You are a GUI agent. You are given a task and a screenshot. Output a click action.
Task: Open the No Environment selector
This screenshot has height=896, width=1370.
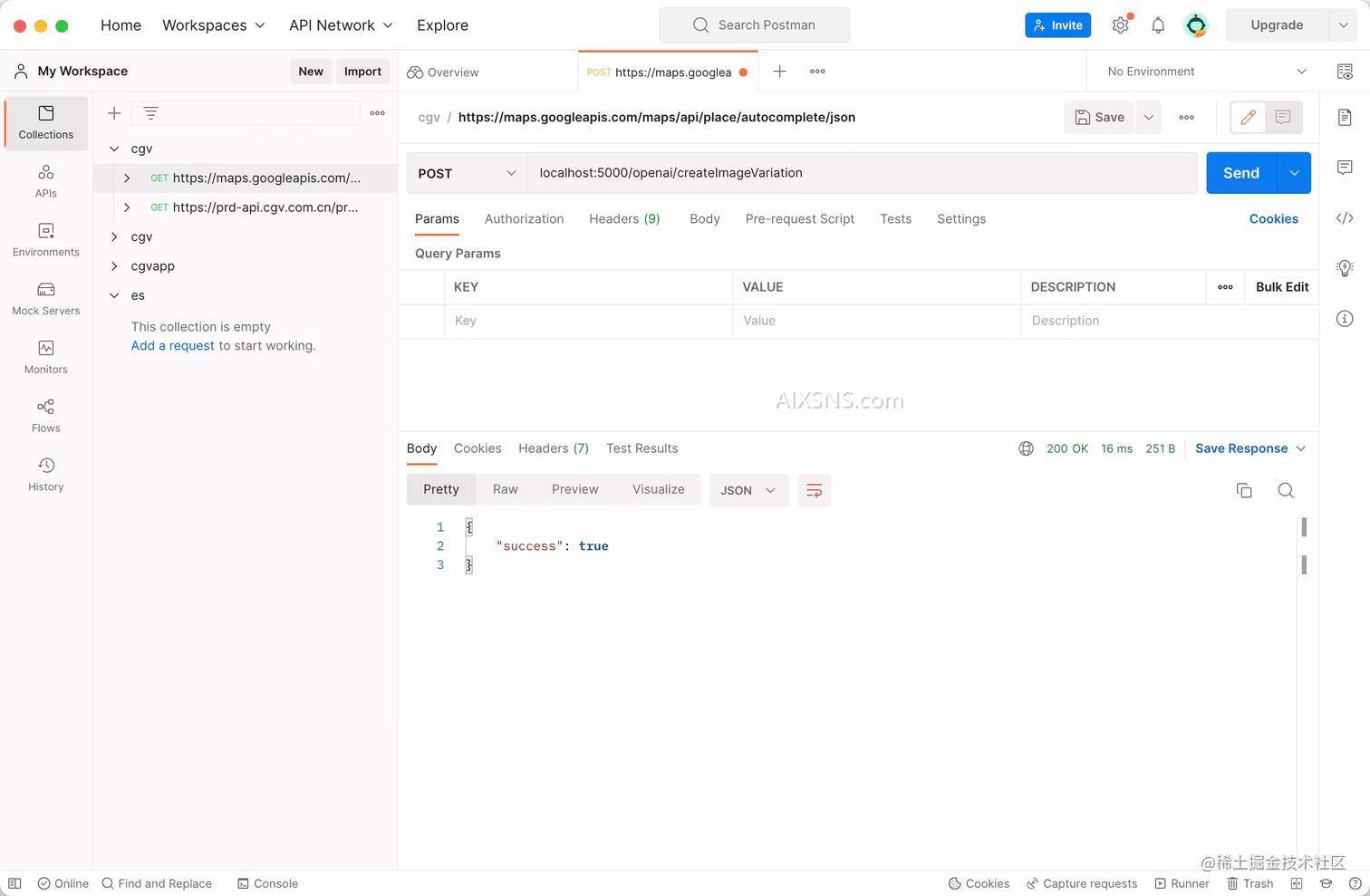pyautogui.click(x=1206, y=72)
